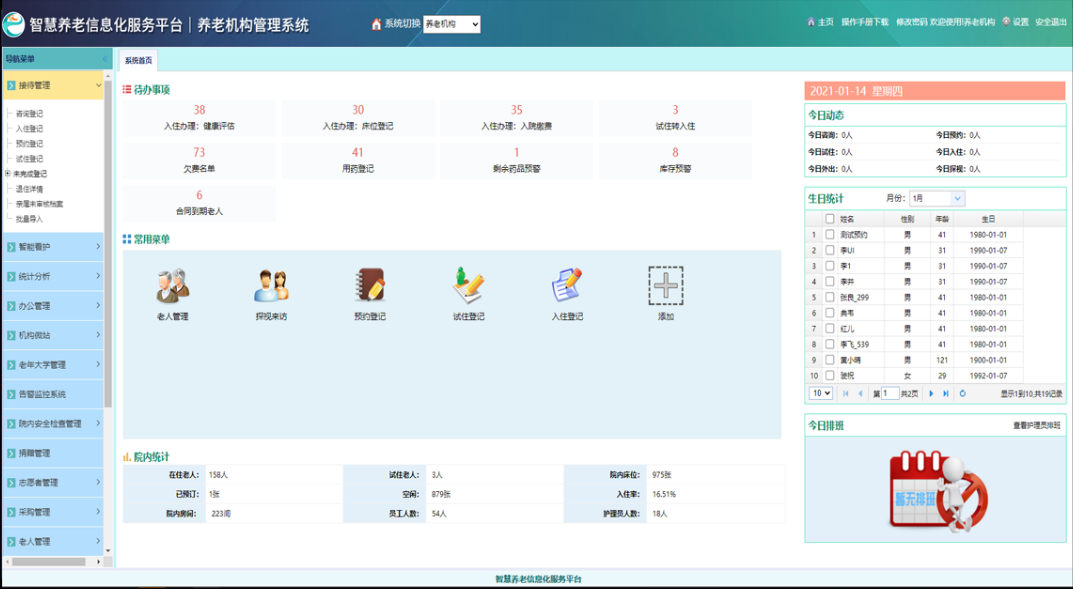The image size is (1073, 589).
Task: Collapse the navigation menu with double-arrow icon
Action: 104,59
